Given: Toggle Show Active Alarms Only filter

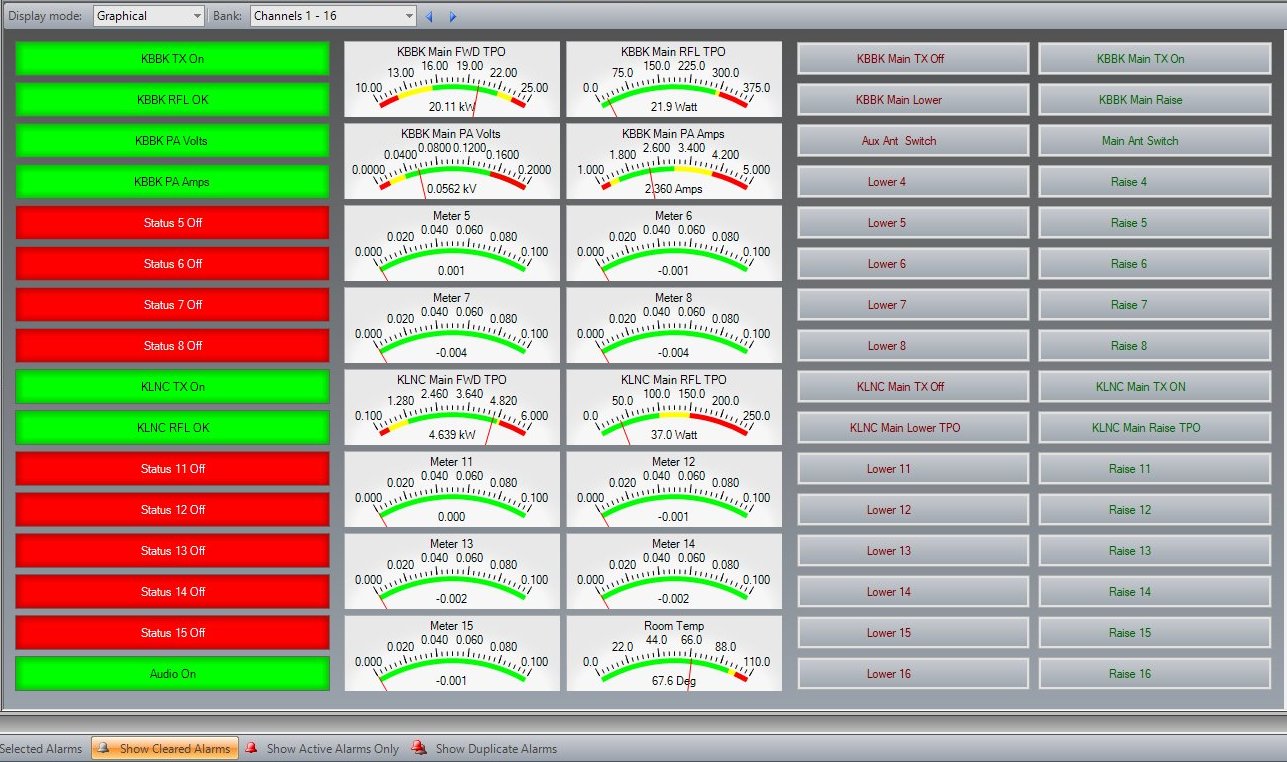Looking at the screenshot, I should (322, 748).
